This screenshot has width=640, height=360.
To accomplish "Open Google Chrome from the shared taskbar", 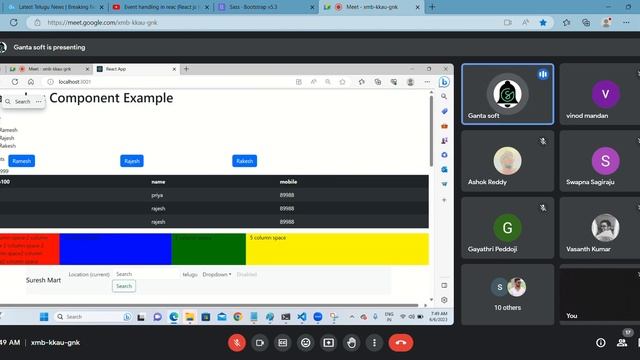I will [238, 317].
